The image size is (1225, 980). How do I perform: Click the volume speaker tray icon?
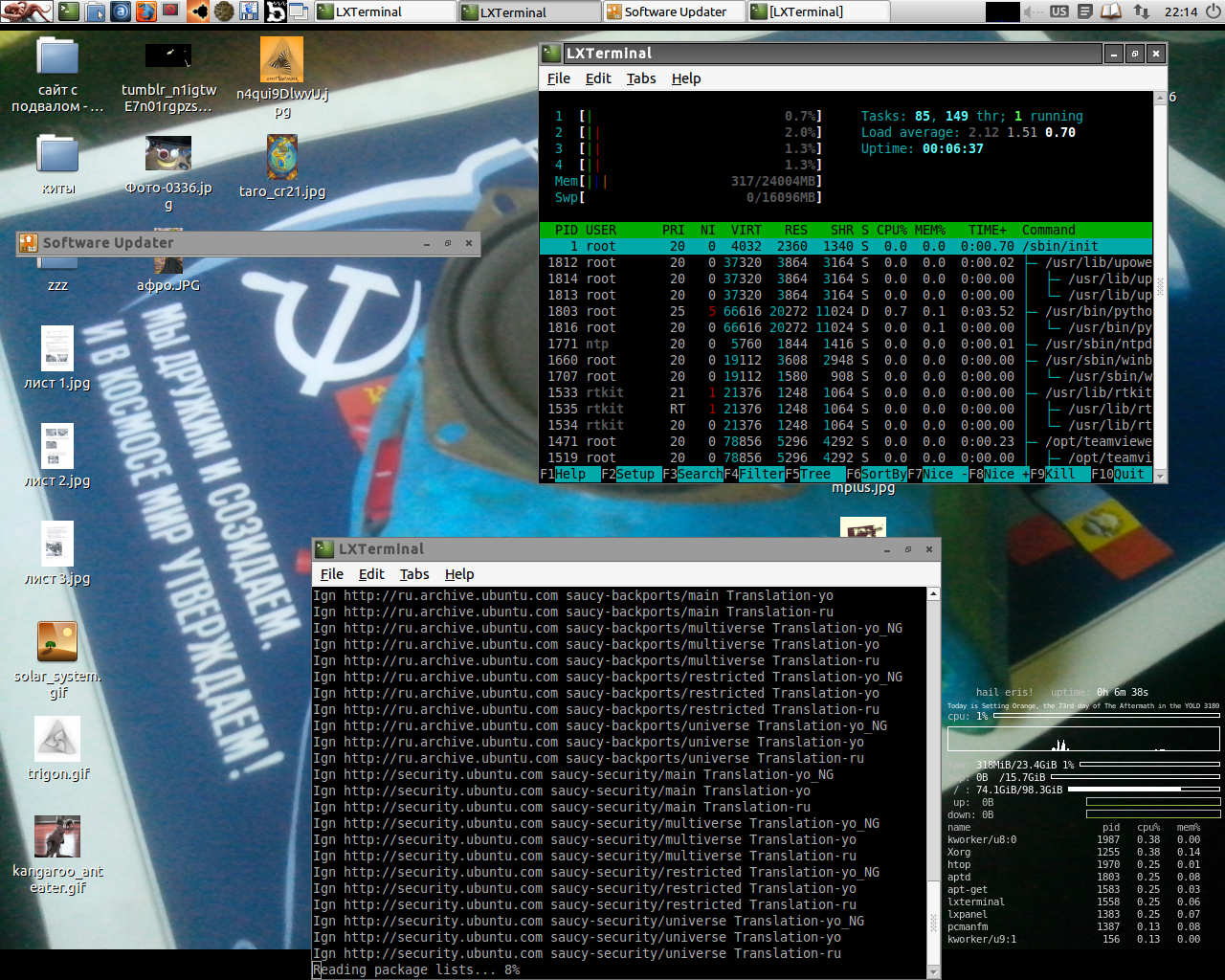click(1033, 11)
